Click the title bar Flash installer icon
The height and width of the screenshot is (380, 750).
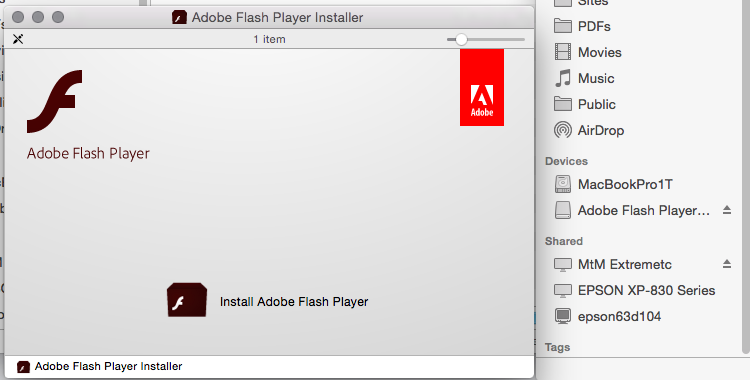[179, 17]
